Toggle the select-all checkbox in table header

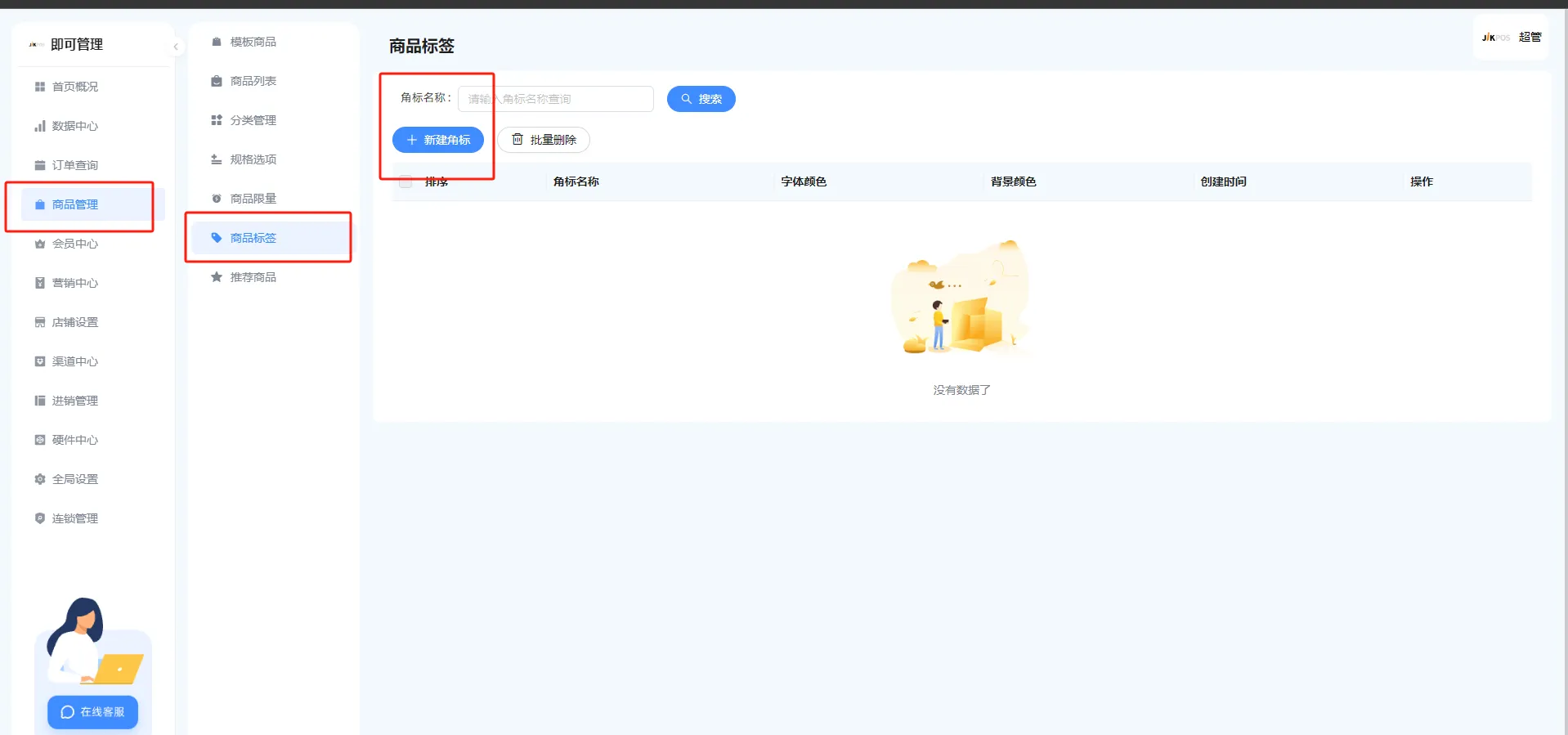tap(405, 182)
